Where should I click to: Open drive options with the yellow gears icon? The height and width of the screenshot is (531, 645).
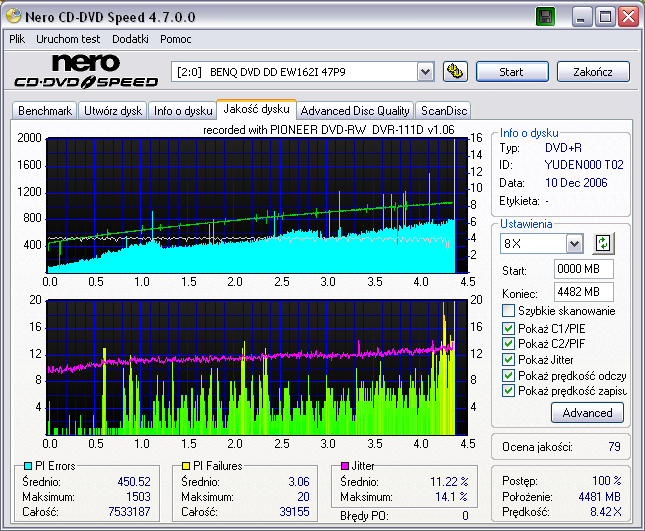coord(455,72)
